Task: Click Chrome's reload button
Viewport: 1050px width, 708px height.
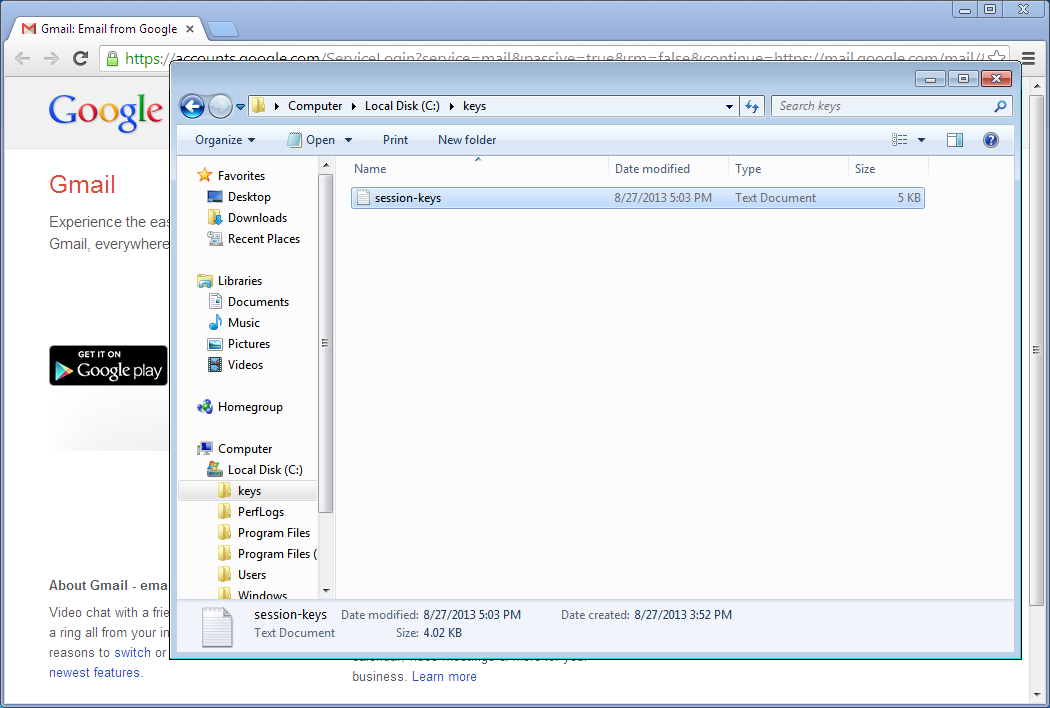Action: tap(80, 58)
